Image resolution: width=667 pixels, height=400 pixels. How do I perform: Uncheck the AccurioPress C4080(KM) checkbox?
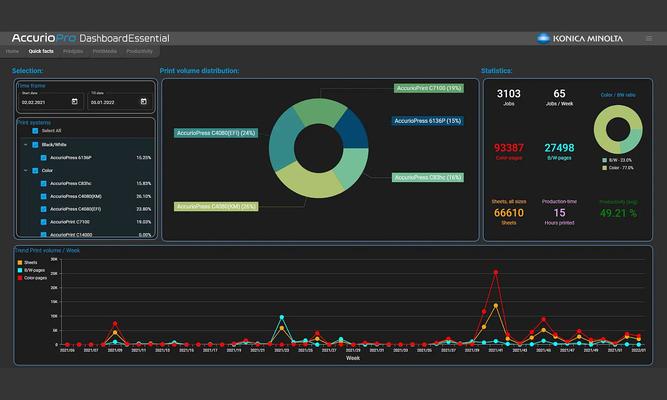(43, 196)
